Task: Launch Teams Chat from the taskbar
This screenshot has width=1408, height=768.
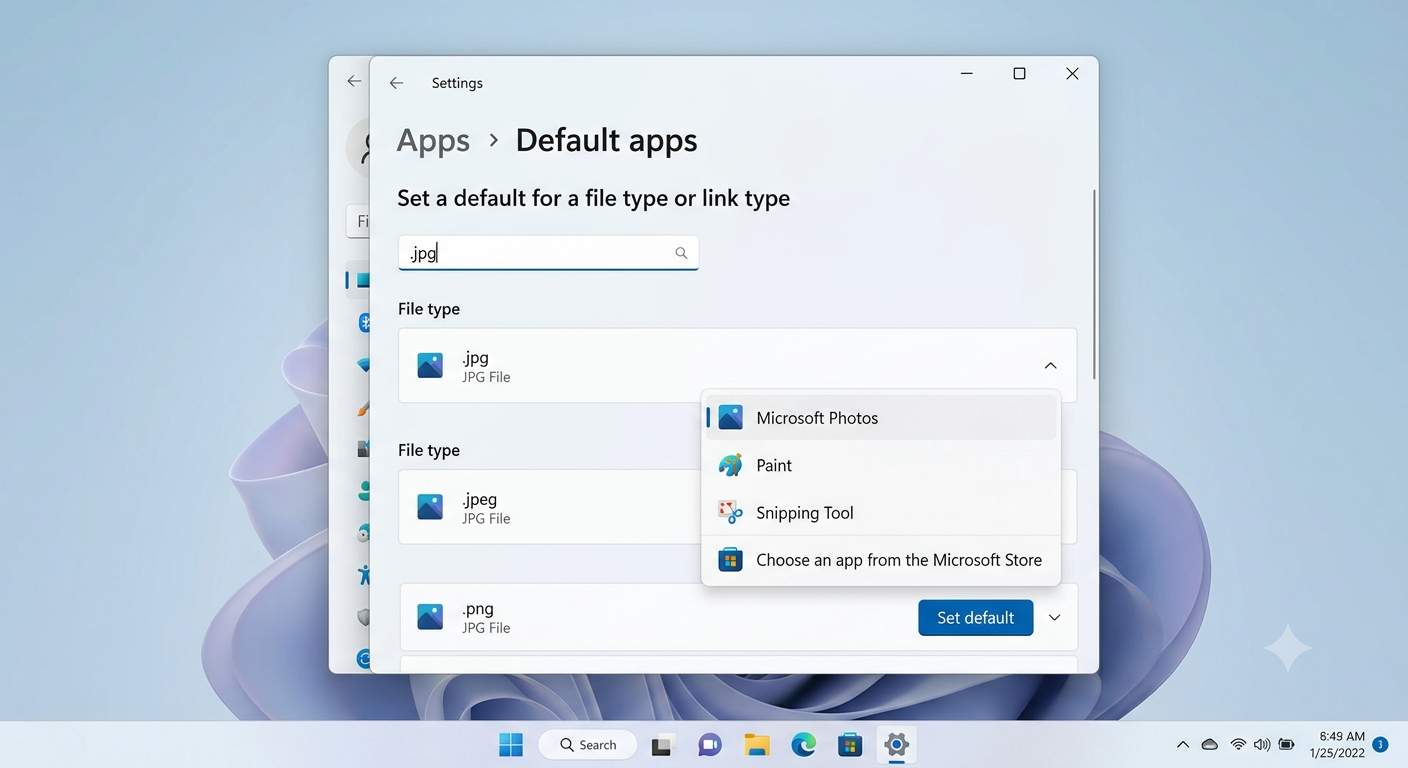Action: coord(710,745)
